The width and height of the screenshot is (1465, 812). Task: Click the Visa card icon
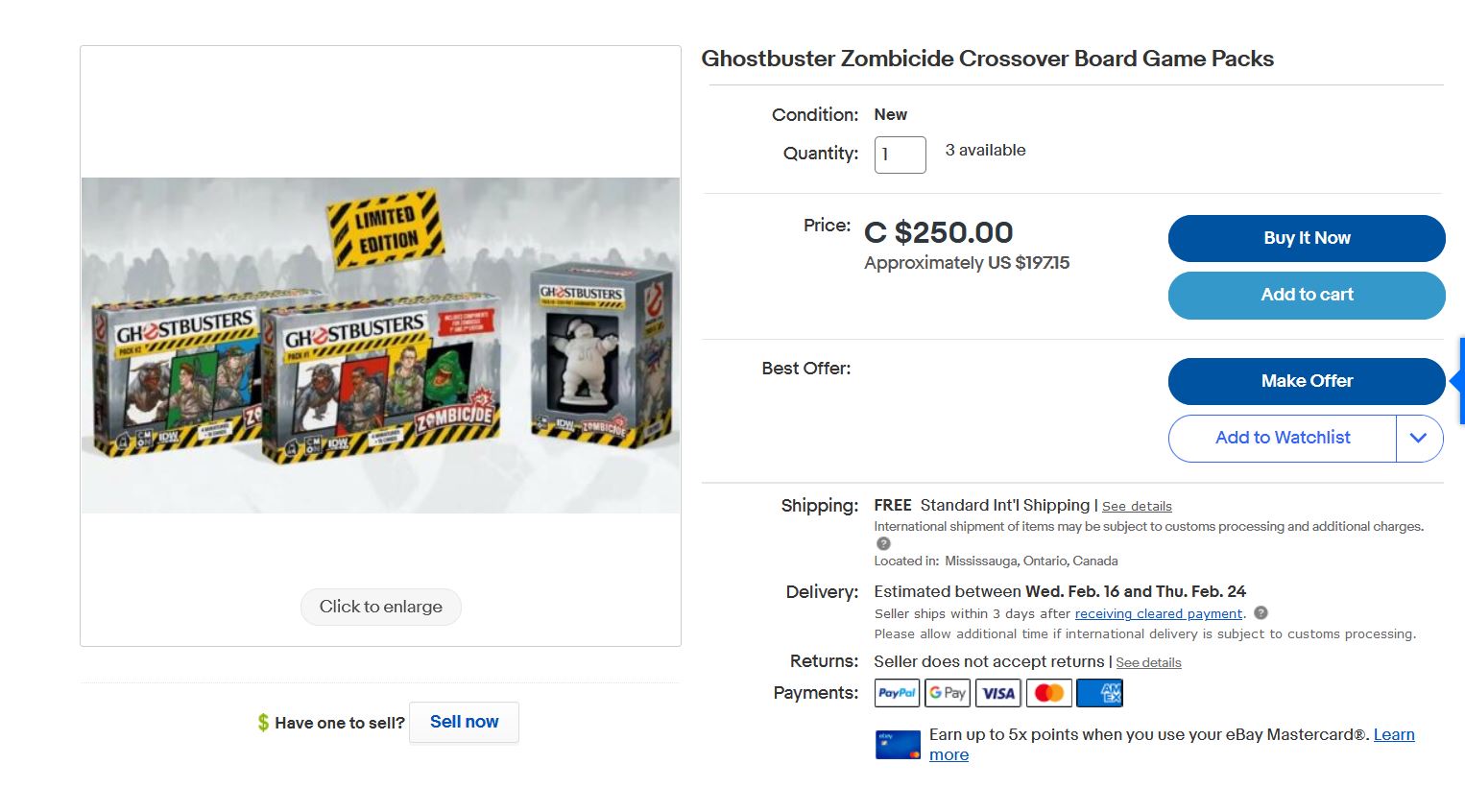[x=998, y=693]
